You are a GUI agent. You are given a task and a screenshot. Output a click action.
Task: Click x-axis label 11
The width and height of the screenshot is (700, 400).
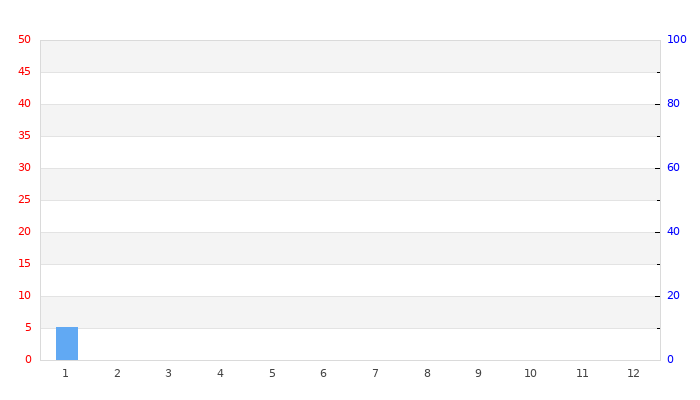[x=582, y=374]
